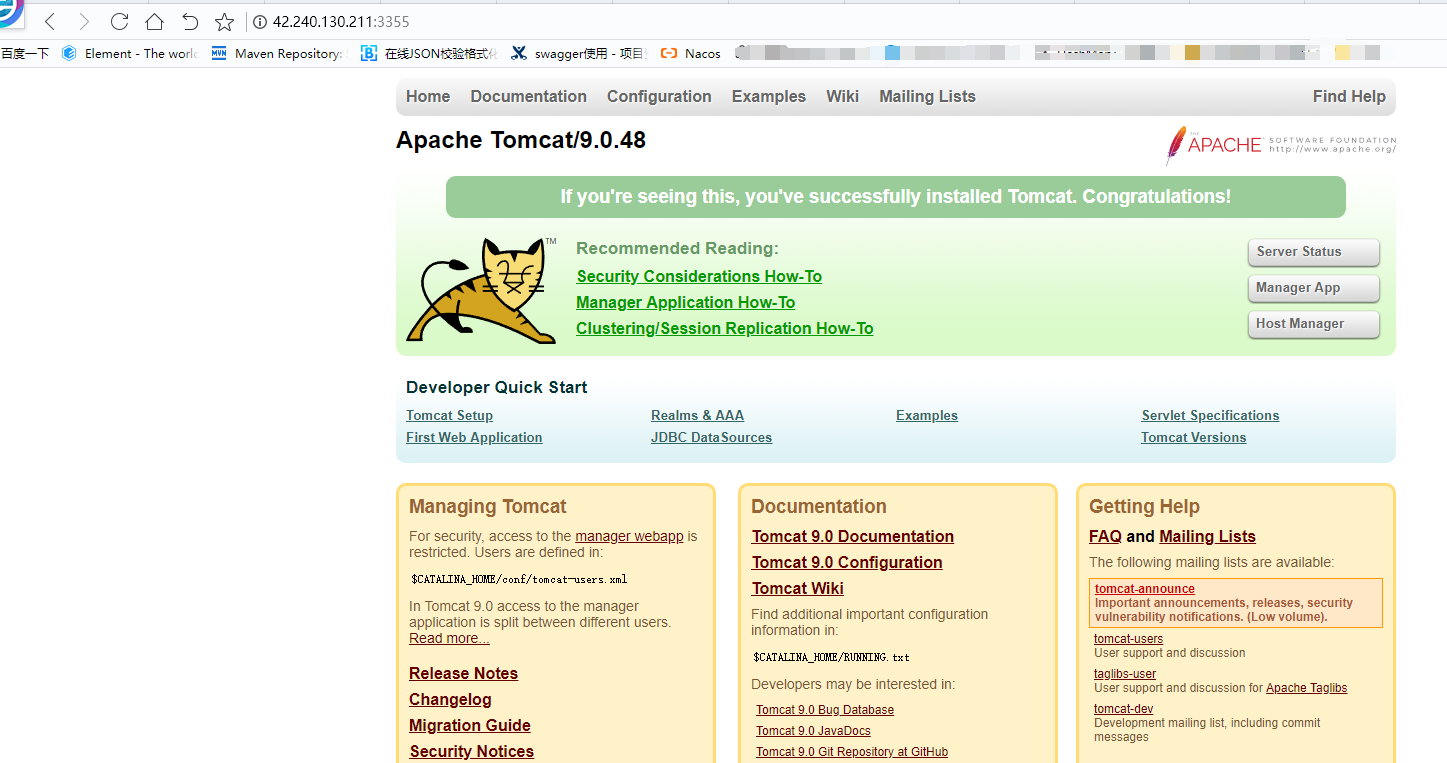This screenshot has height=763, width=1447.
Task: Click the Manager App button
Action: pyautogui.click(x=1313, y=288)
